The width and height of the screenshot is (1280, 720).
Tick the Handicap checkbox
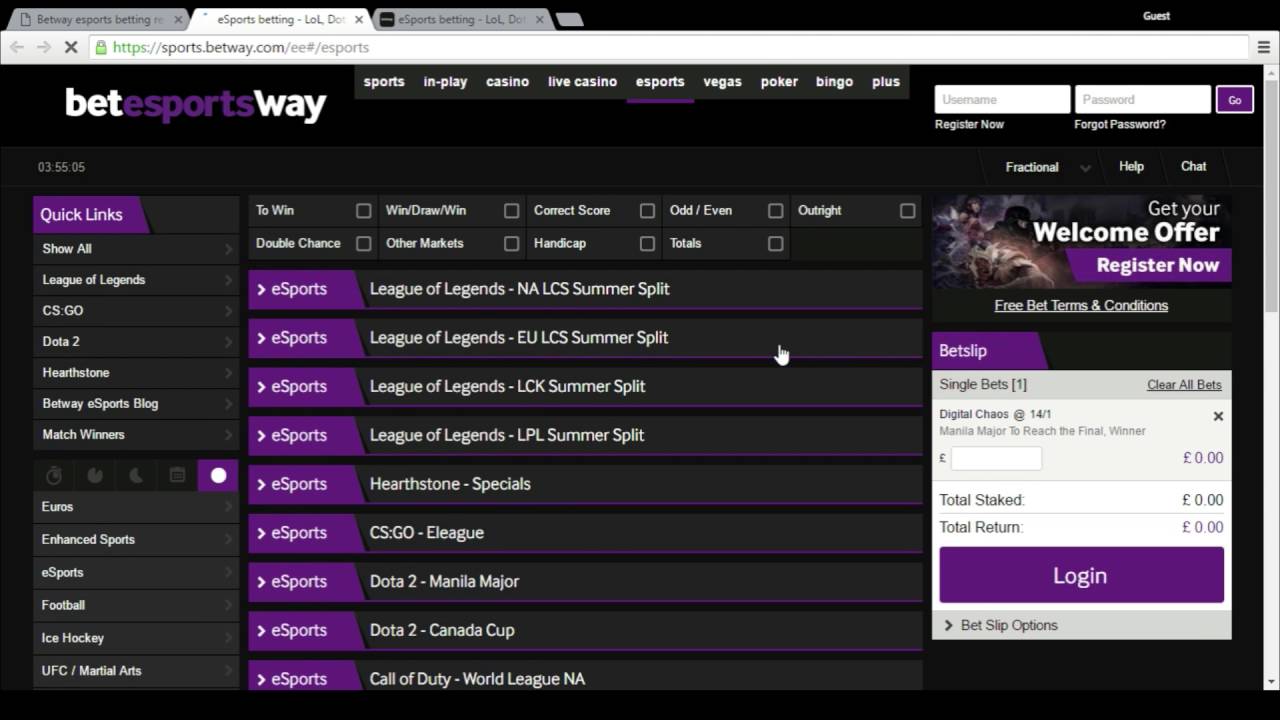648,244
